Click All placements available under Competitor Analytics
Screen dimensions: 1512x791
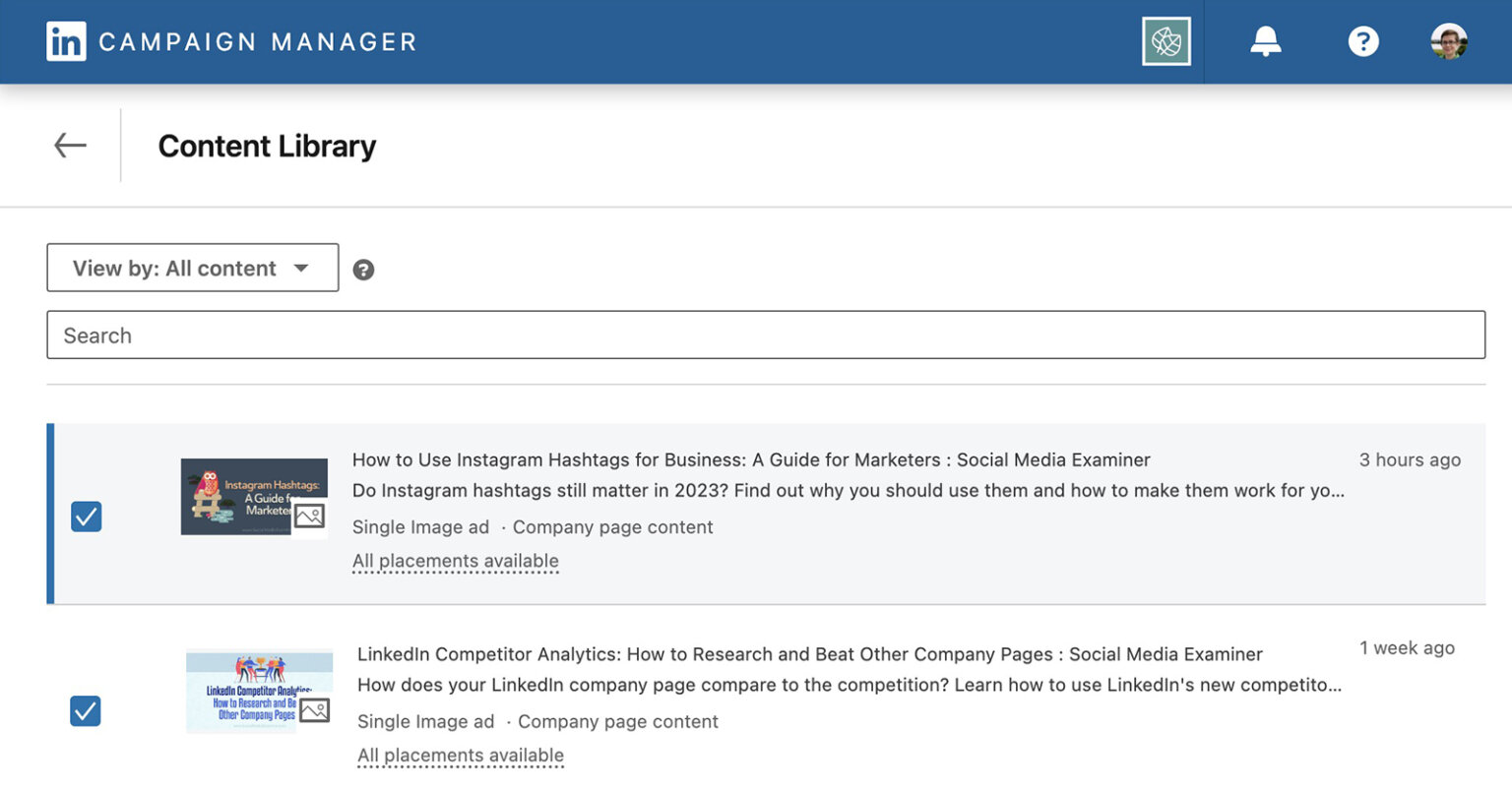[461, 755]
